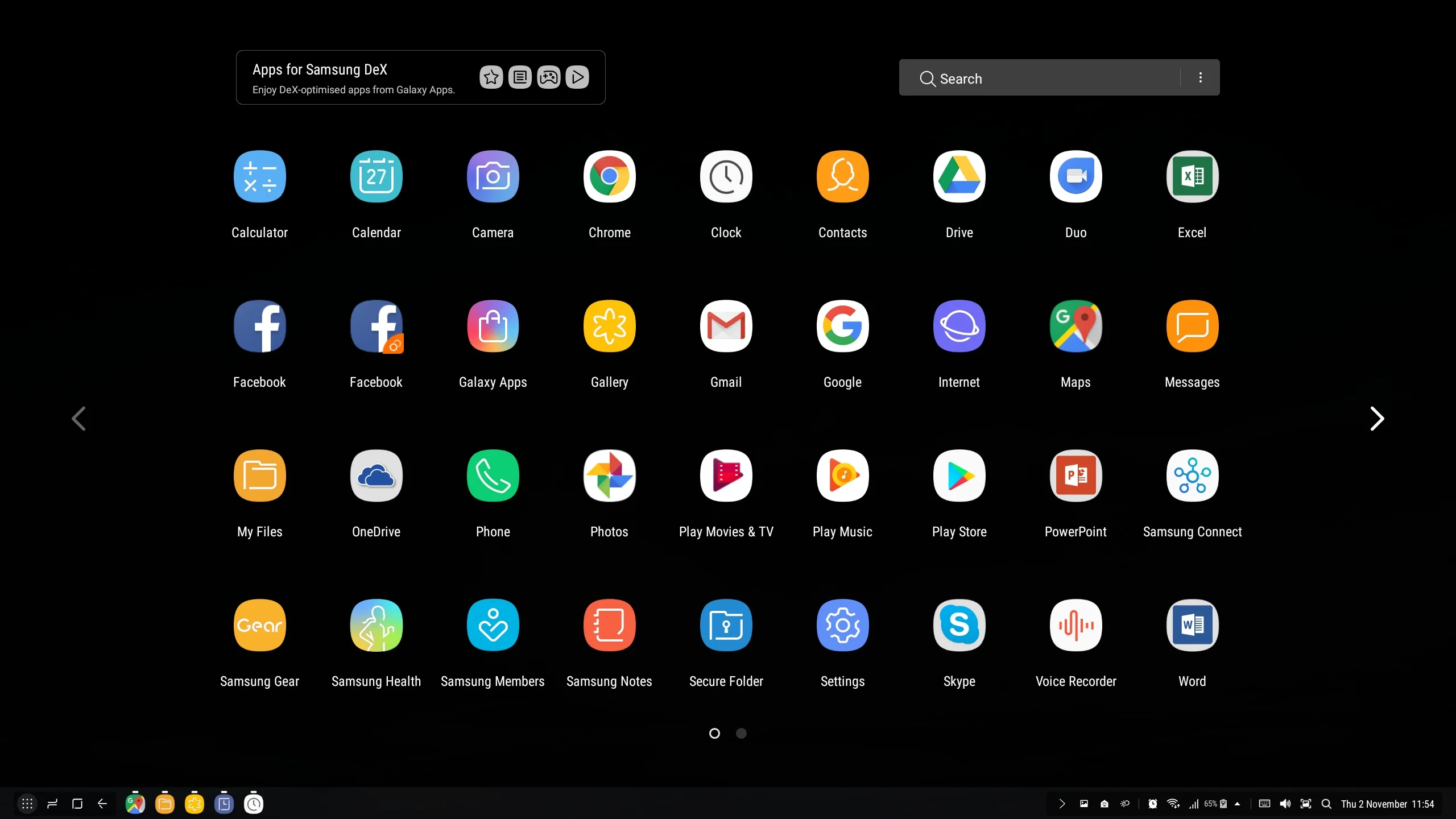Launch the Duo video call app

coord(1076,176)
